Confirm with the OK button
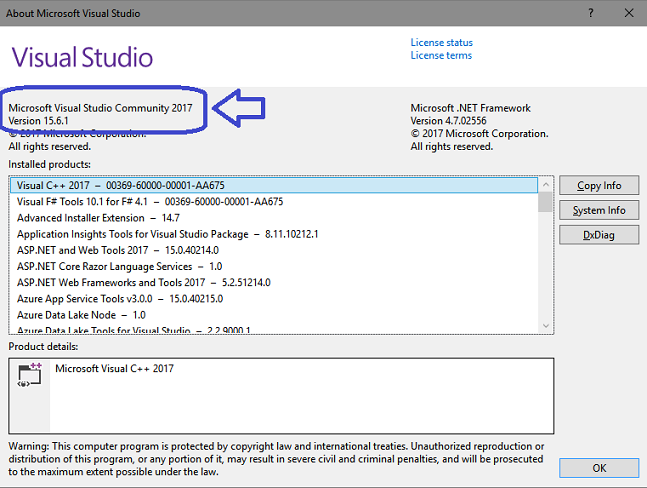Screen dimensions: 647x488 (x=599, y=468)
